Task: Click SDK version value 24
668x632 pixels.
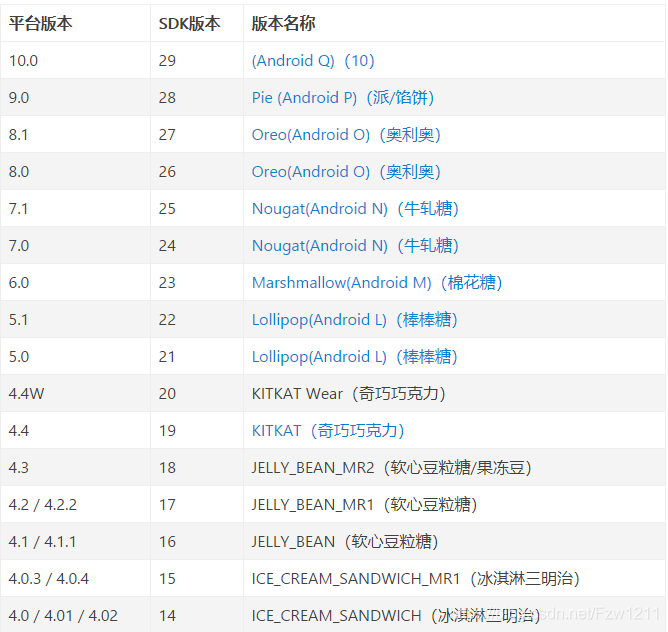Action: 167,246
